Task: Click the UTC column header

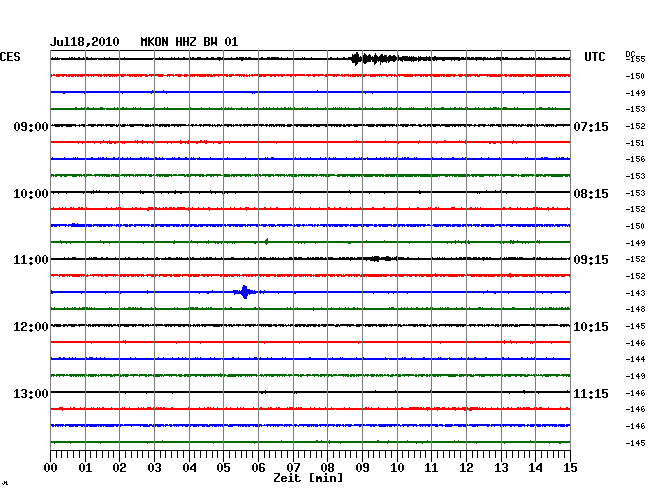Action: point(594,57)
